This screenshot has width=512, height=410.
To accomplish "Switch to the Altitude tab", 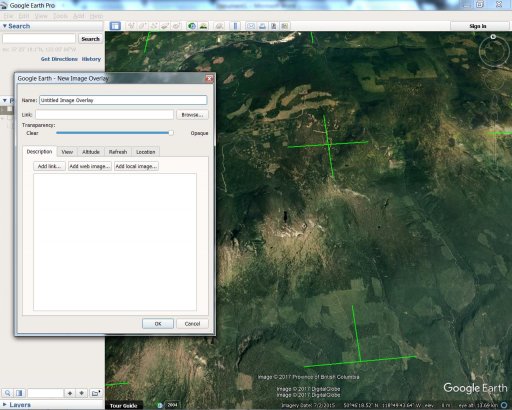I will 91,152.
